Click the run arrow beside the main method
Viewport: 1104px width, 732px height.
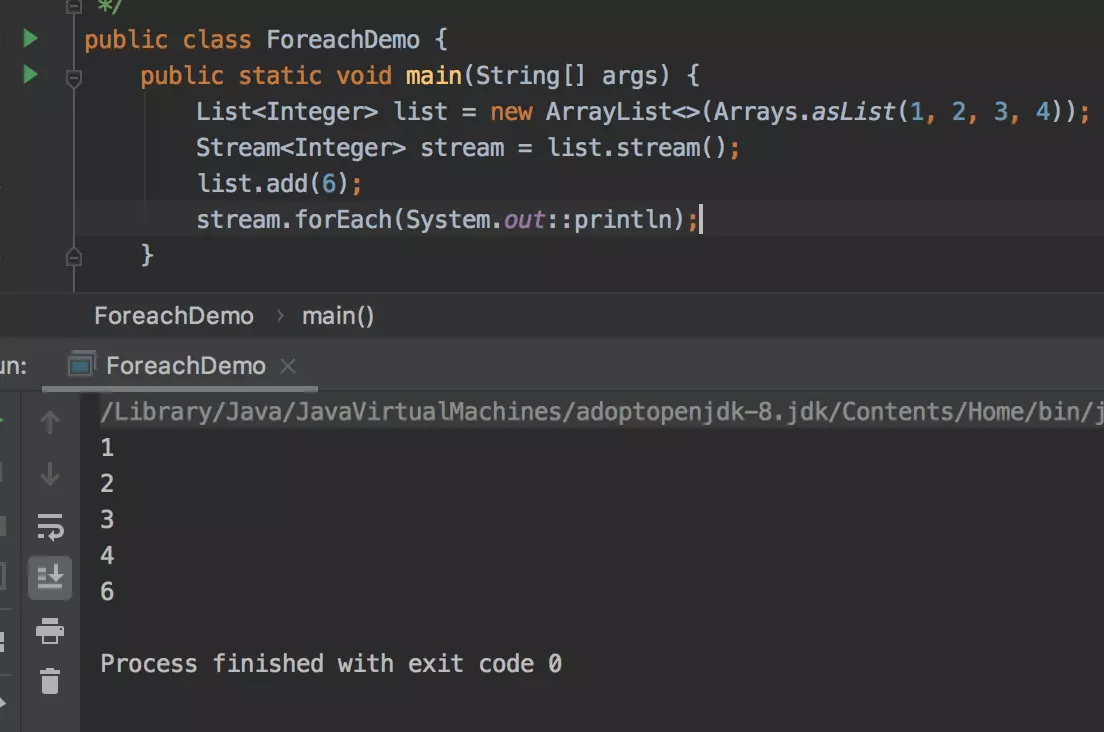tap(30, 75)
